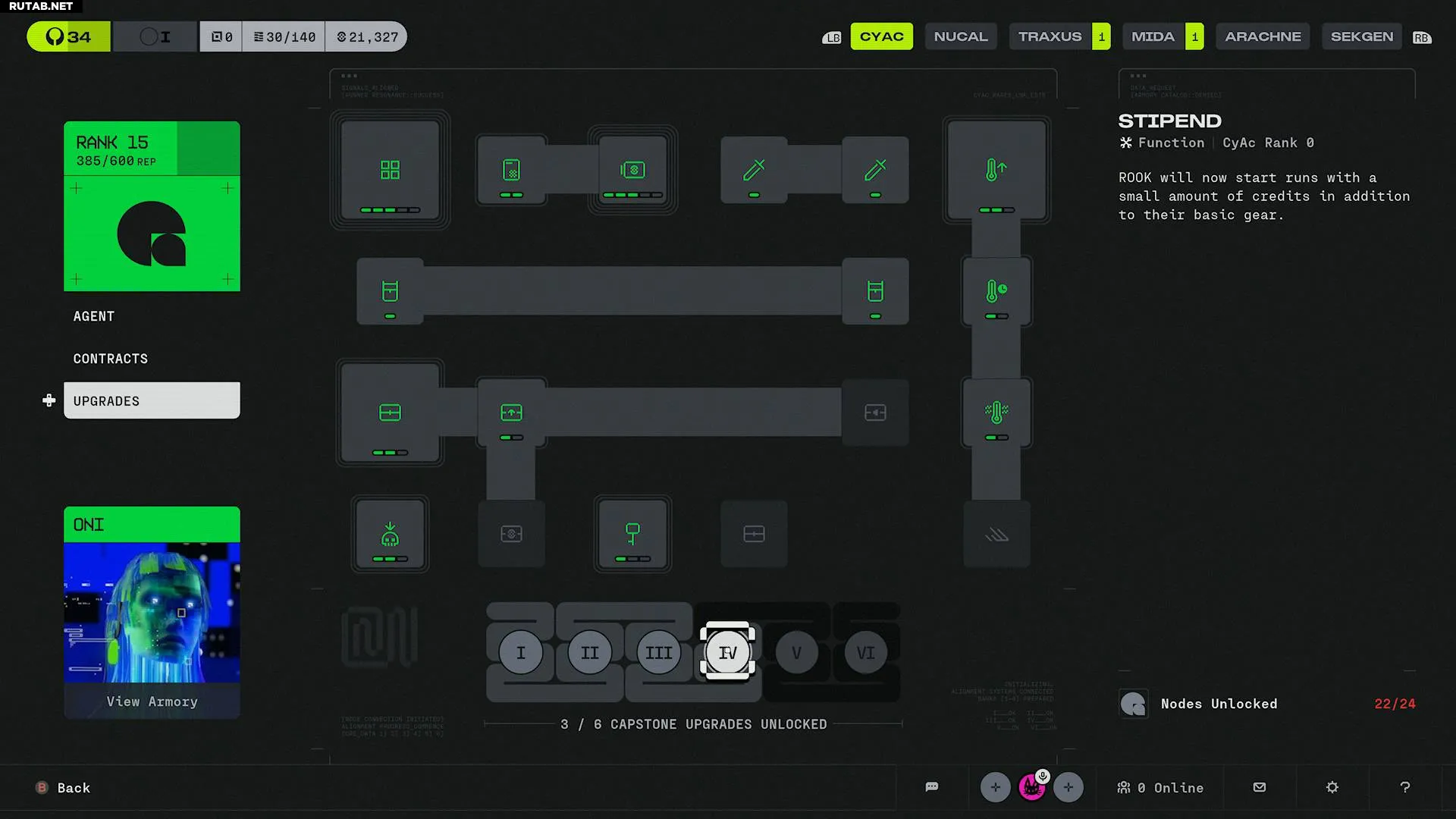Viewport: 1456px width, 819px height.
Task: Select the skull download upgrade node
Action: click(390, 534)
